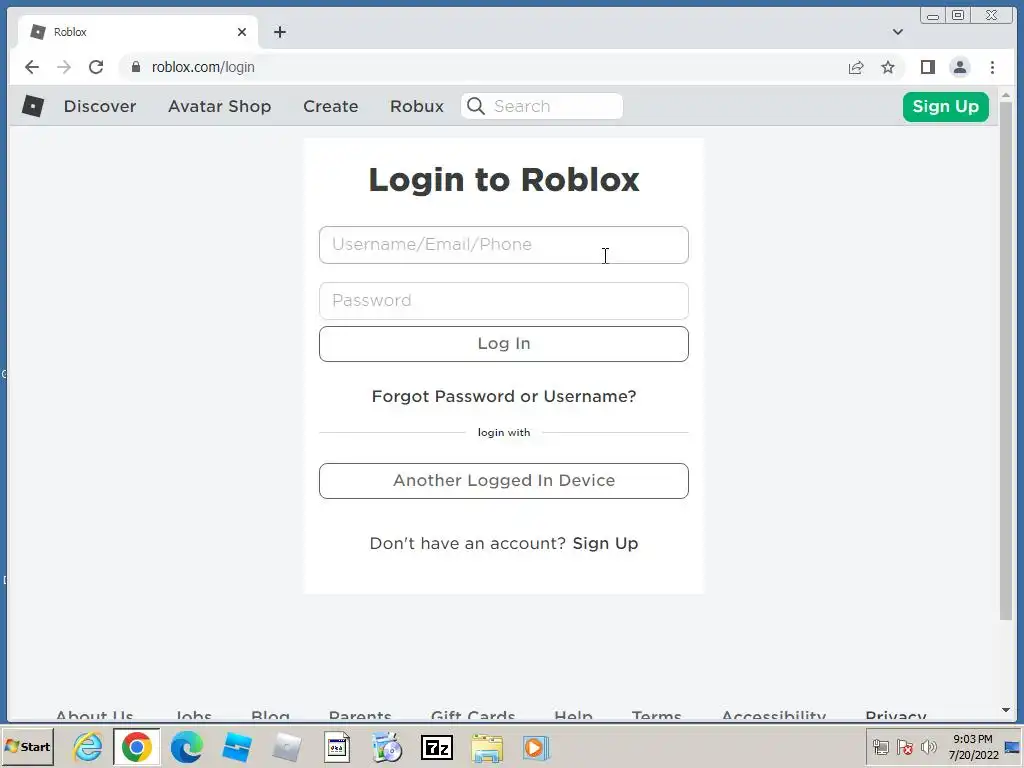Open the document window taskbar icon

pos(337,747)
